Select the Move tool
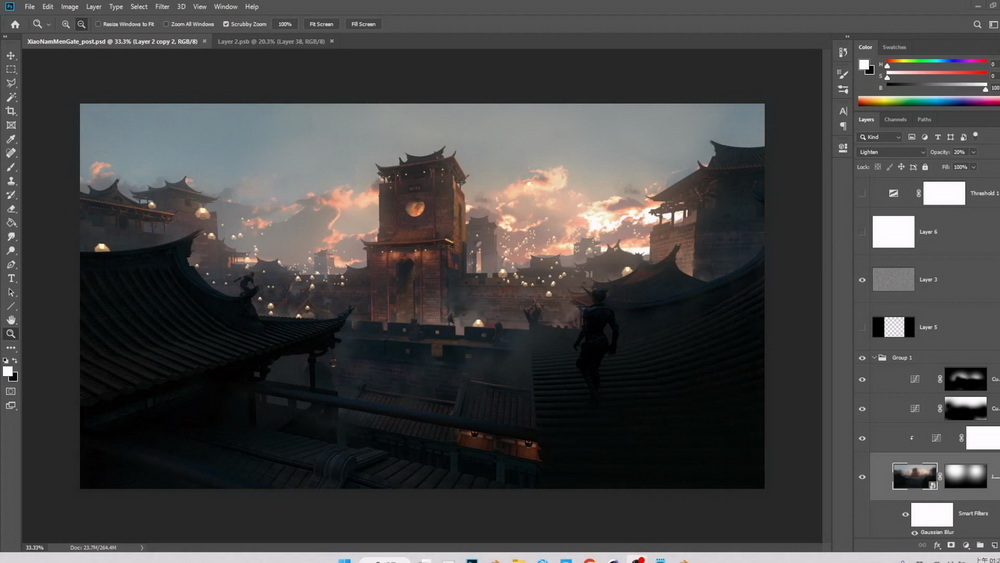This screenshot has width=1000, height=563. coord(11,55)
